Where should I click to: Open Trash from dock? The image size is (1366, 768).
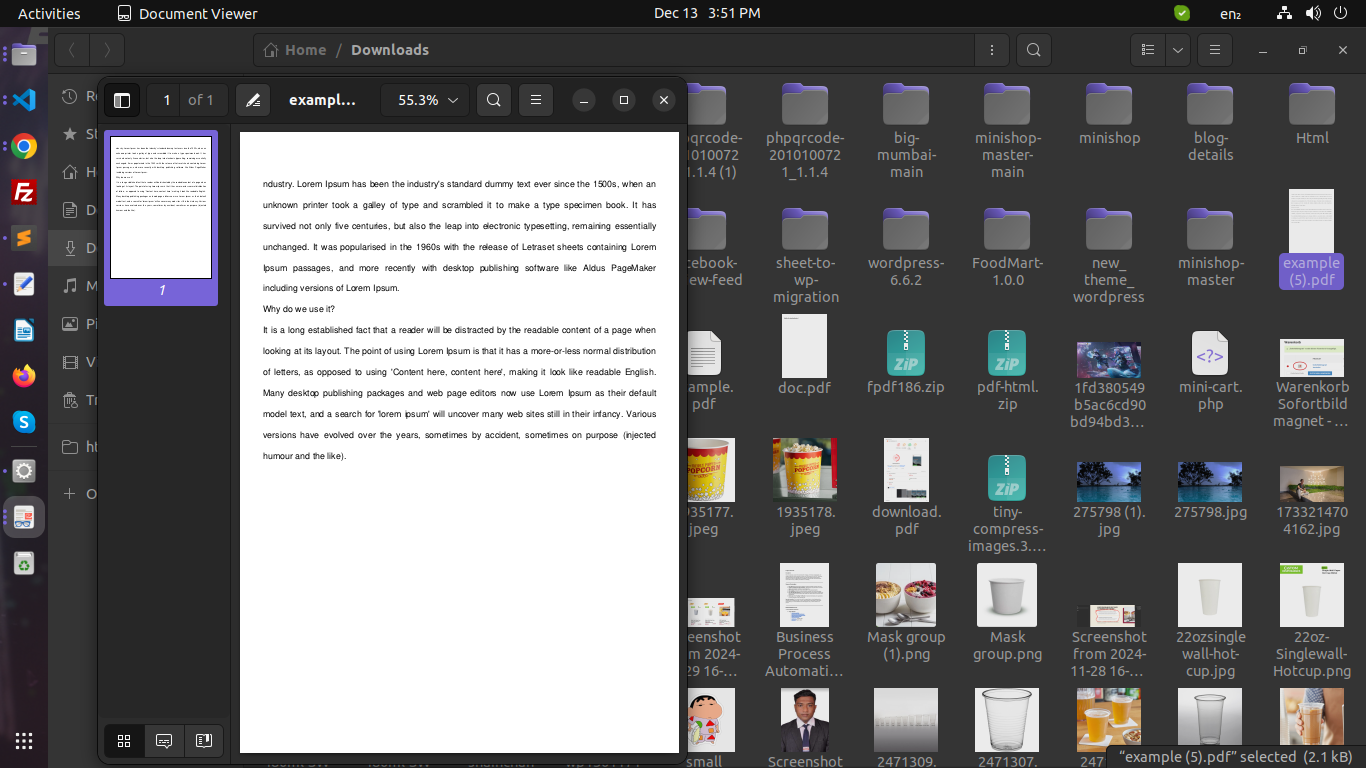pyautogui.click(x=24, y=564)
